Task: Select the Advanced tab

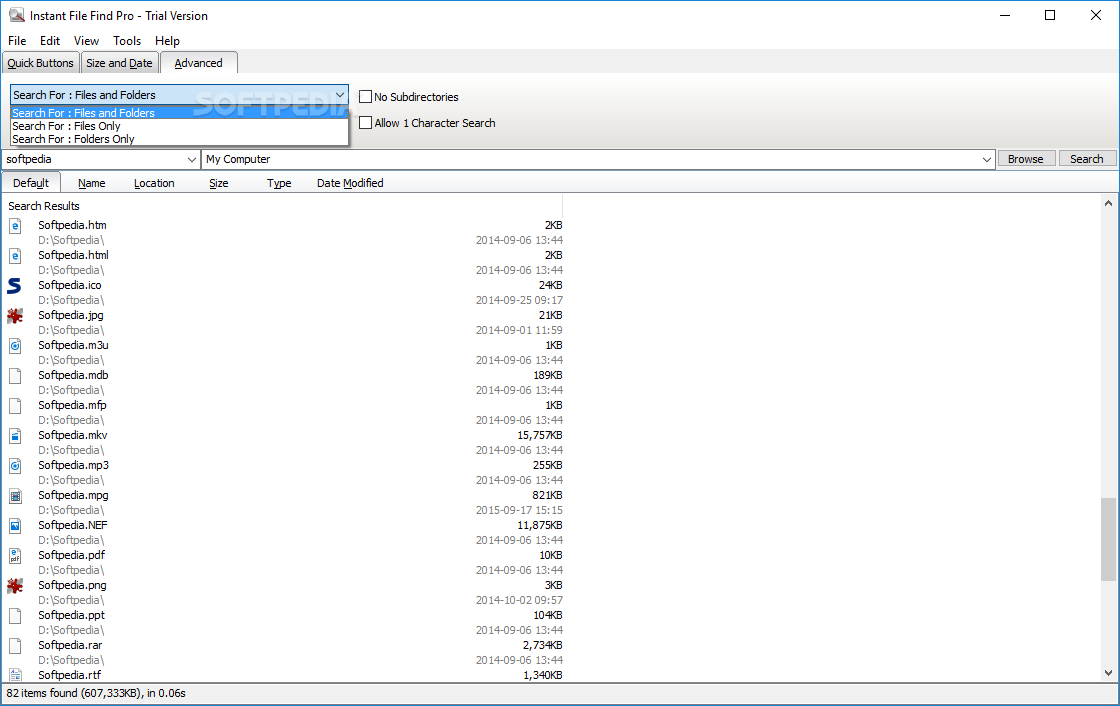Action: tap(199, 63)
